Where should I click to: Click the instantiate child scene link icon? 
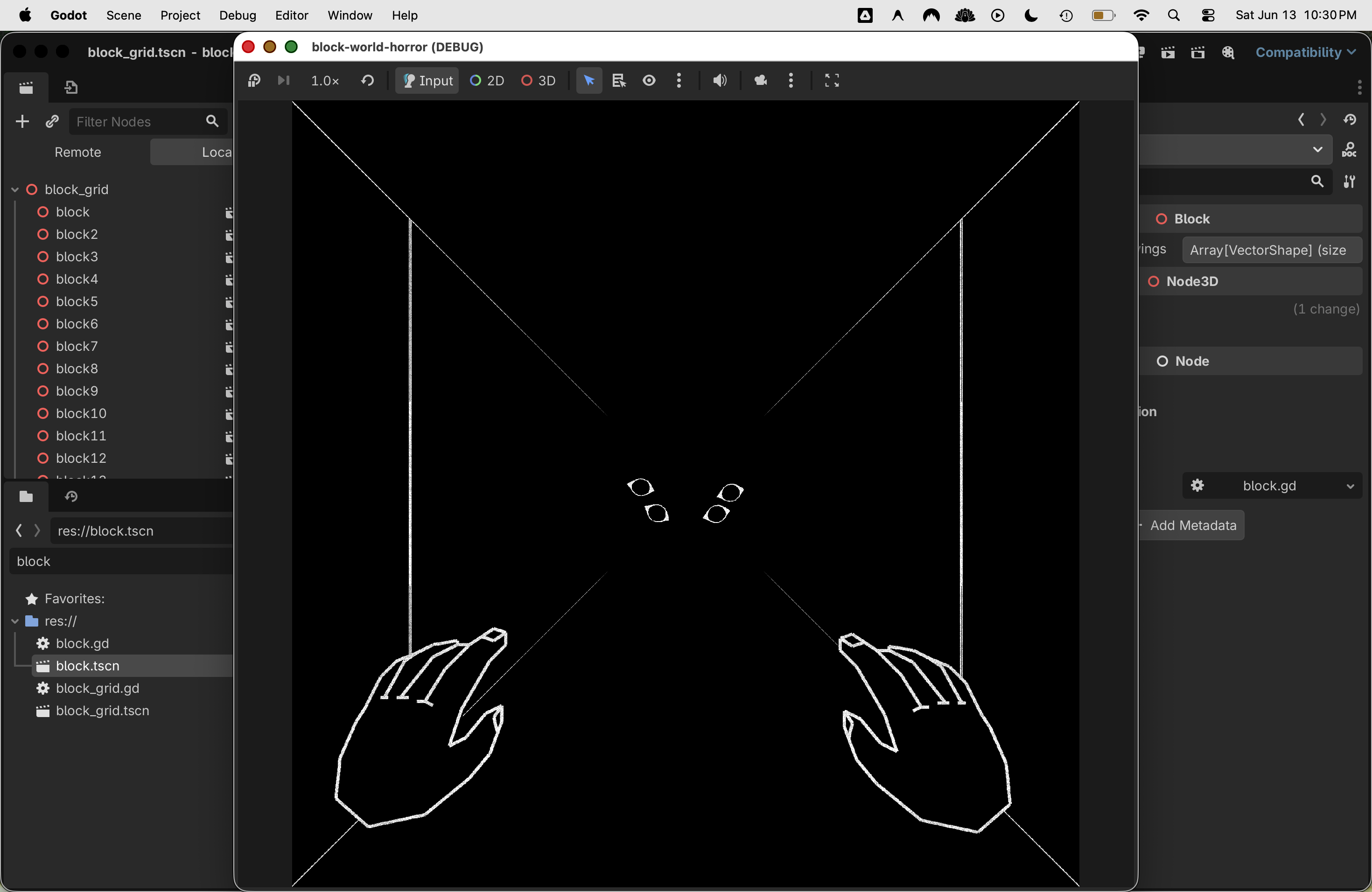(52, 122)
